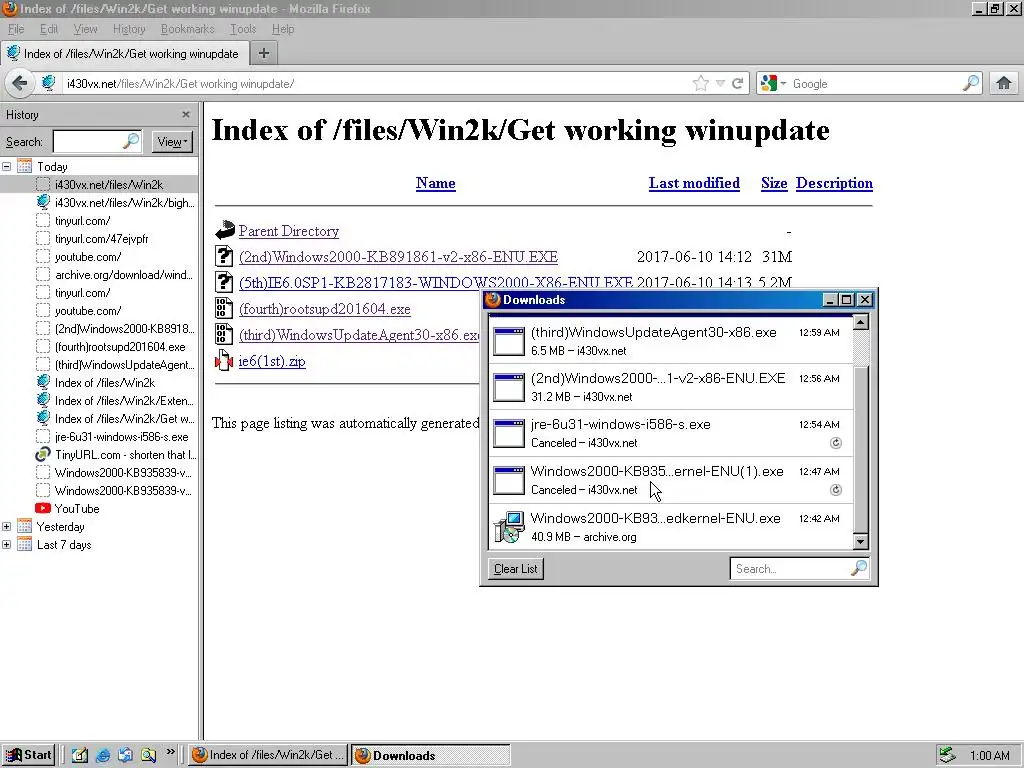1024x768 pixels.
Task: Open the File menu
Action: (16, 29)
